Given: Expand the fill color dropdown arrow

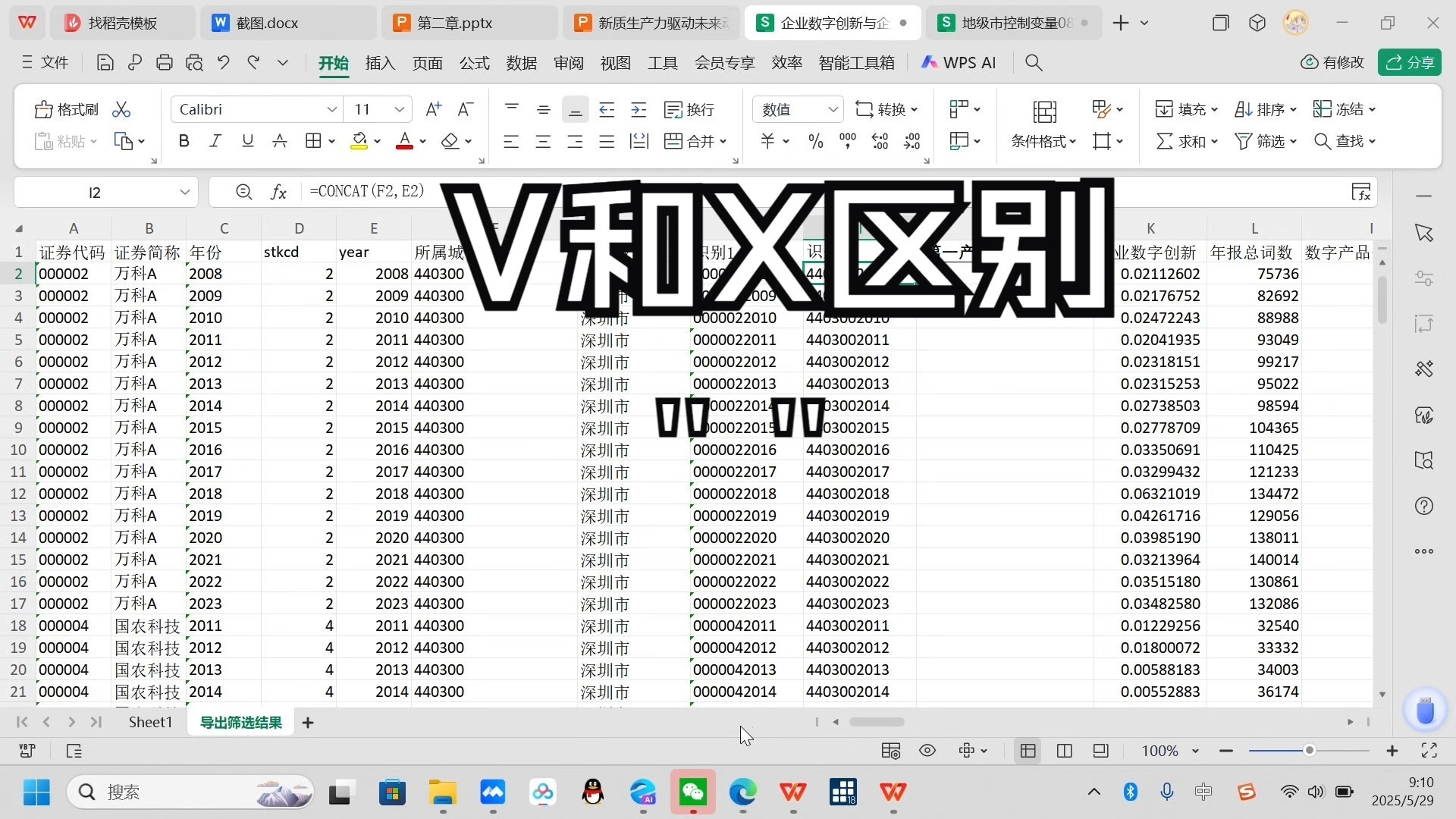Looking at the screenshot, I should pos(378,141).
